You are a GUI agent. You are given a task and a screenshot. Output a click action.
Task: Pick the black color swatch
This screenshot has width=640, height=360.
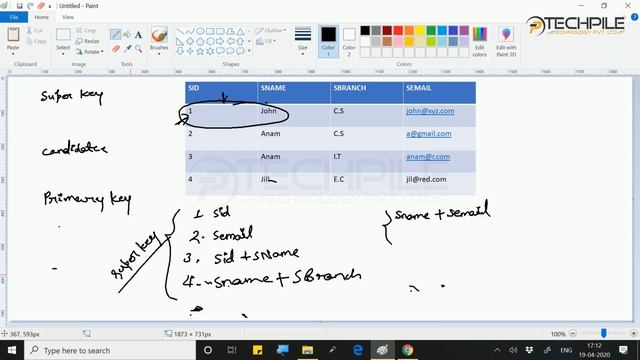[365, 31]
